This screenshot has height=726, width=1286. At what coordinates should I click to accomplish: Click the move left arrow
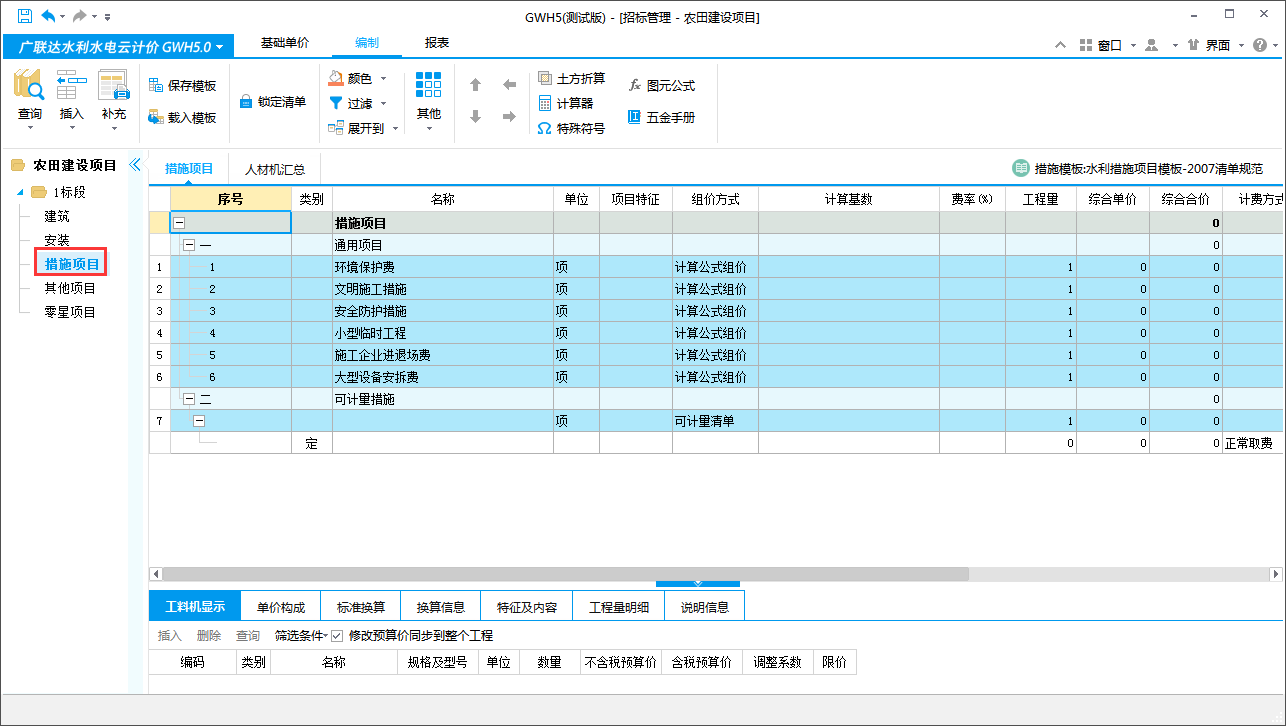509,85
